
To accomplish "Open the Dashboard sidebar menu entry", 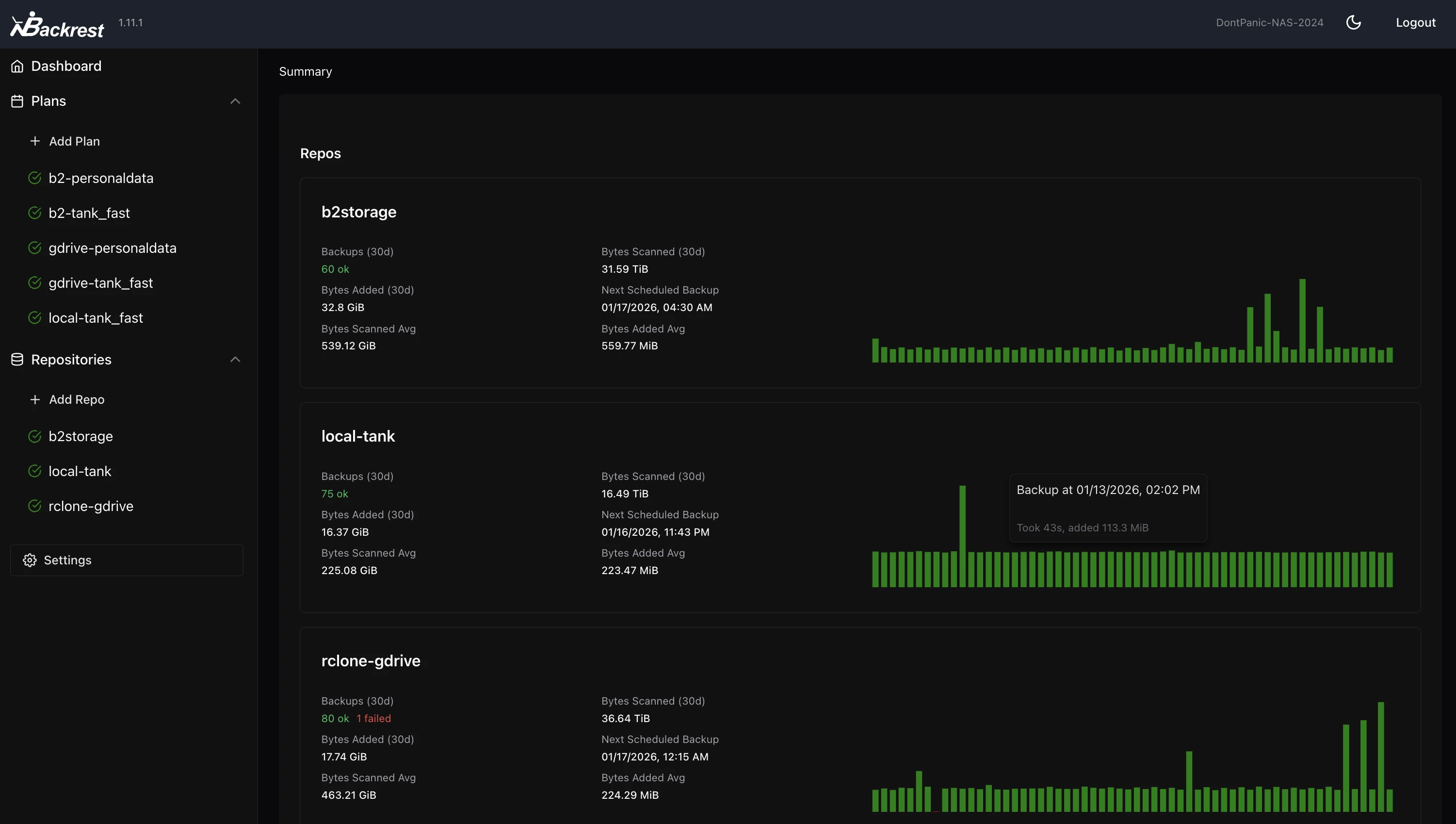I will pos(66,66).
